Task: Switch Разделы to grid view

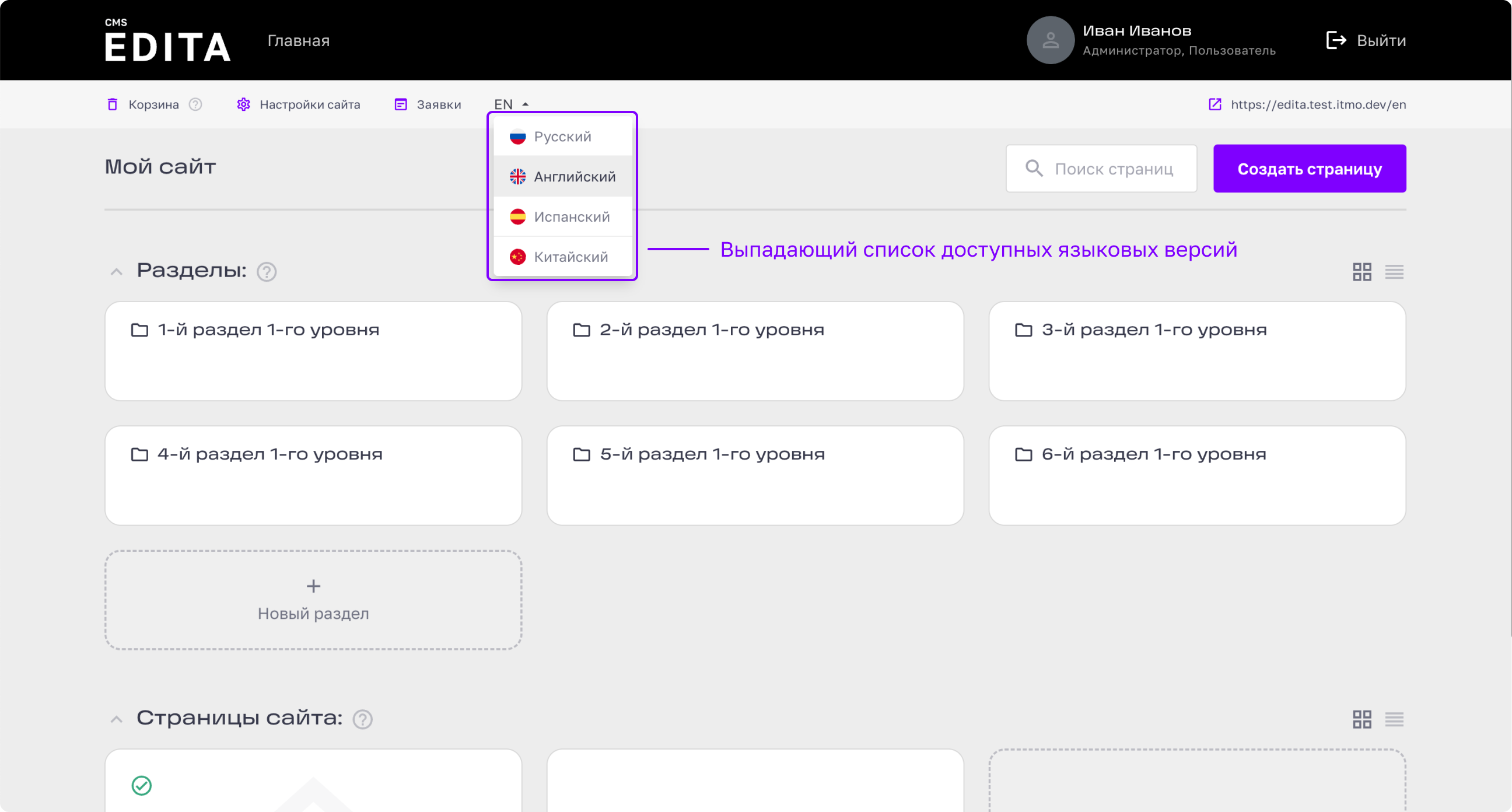Action: (x=1361, y=272)
